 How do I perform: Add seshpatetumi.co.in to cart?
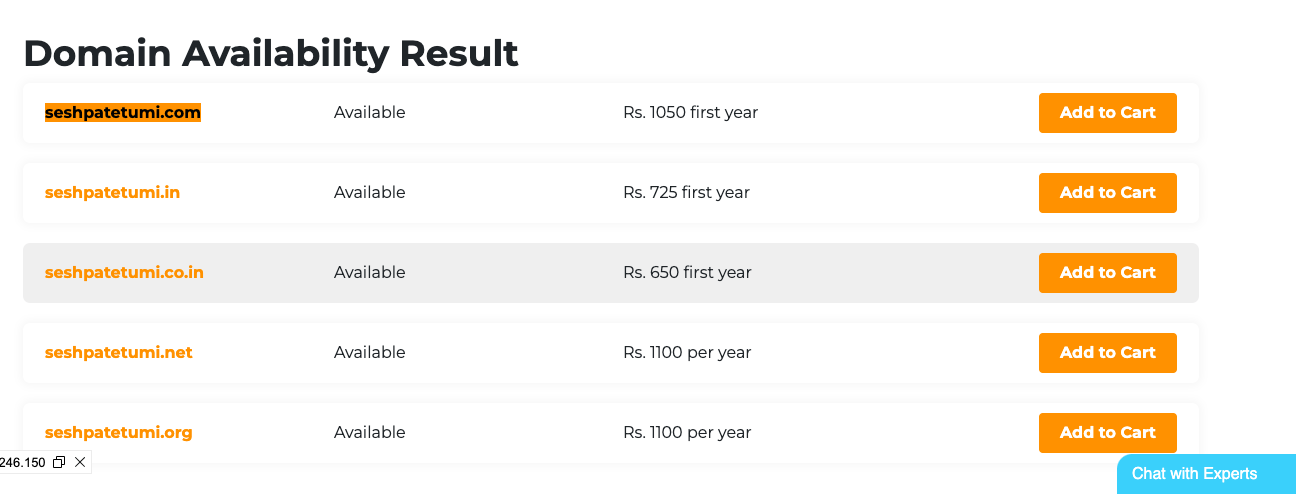coord(1107,273)
